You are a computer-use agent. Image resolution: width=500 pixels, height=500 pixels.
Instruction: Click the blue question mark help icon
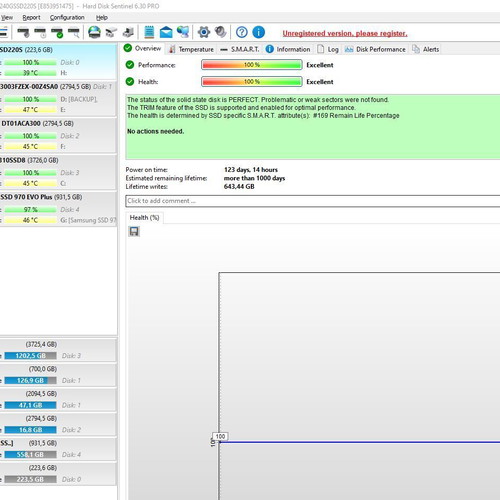click(242, 32)
